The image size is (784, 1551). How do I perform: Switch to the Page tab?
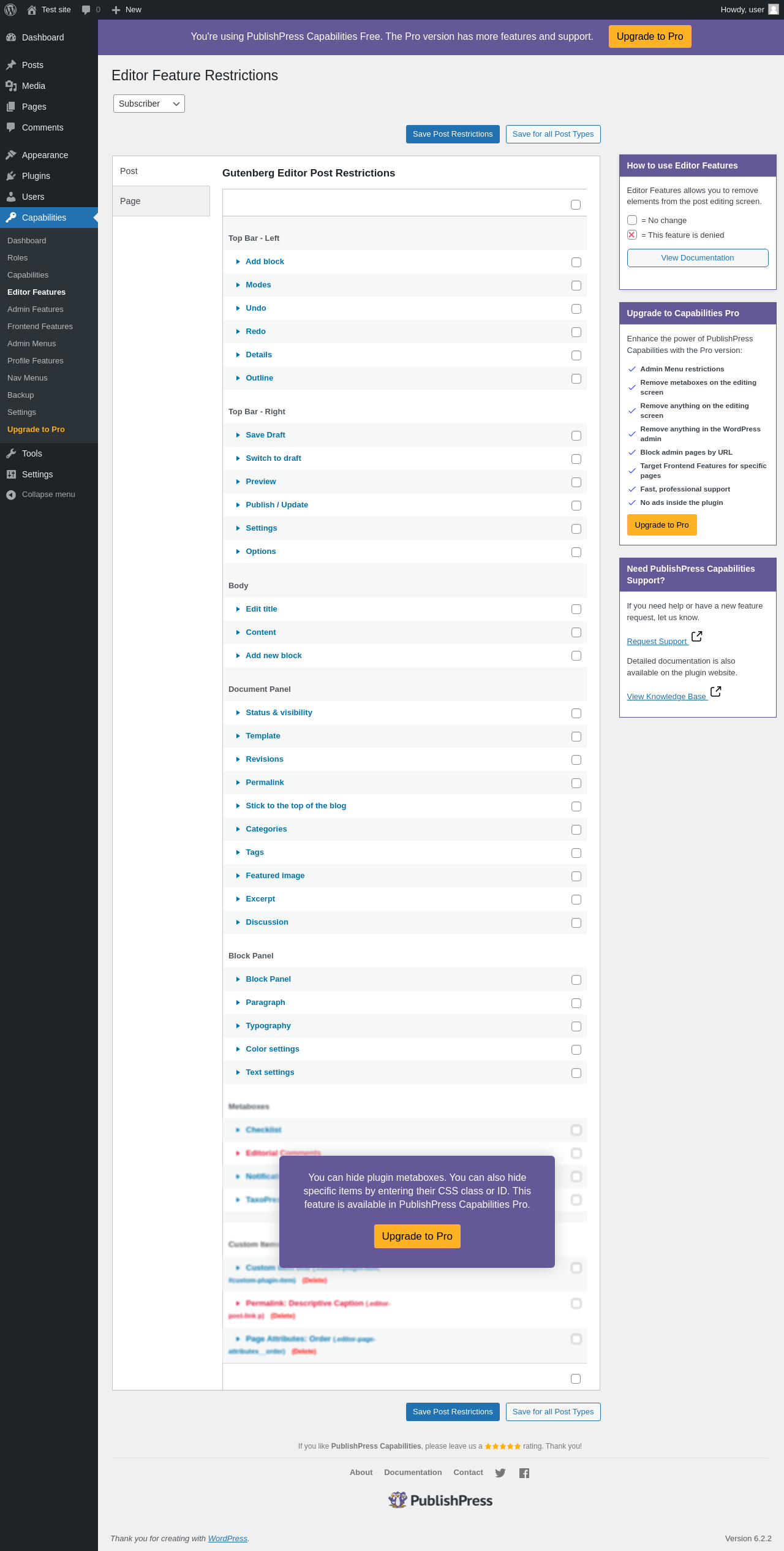coord(161,201)
